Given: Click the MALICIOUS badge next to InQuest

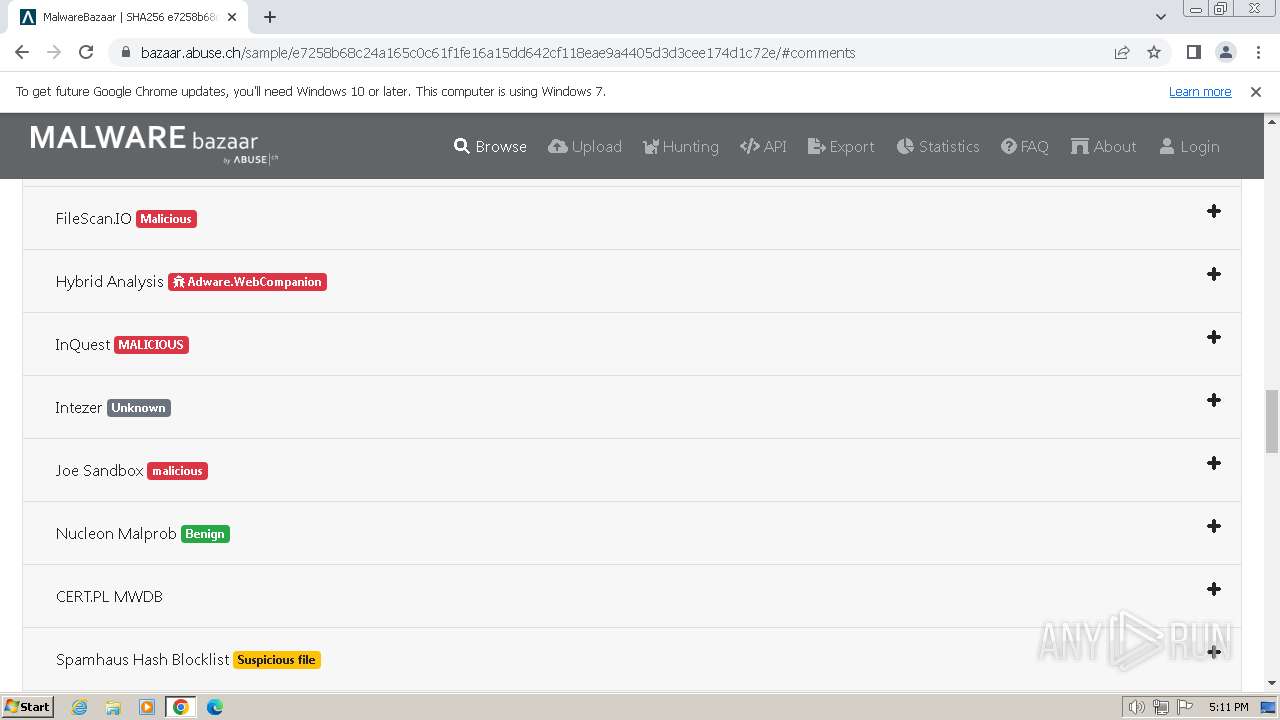Looking at the screenshot, I should pos(151,345).
